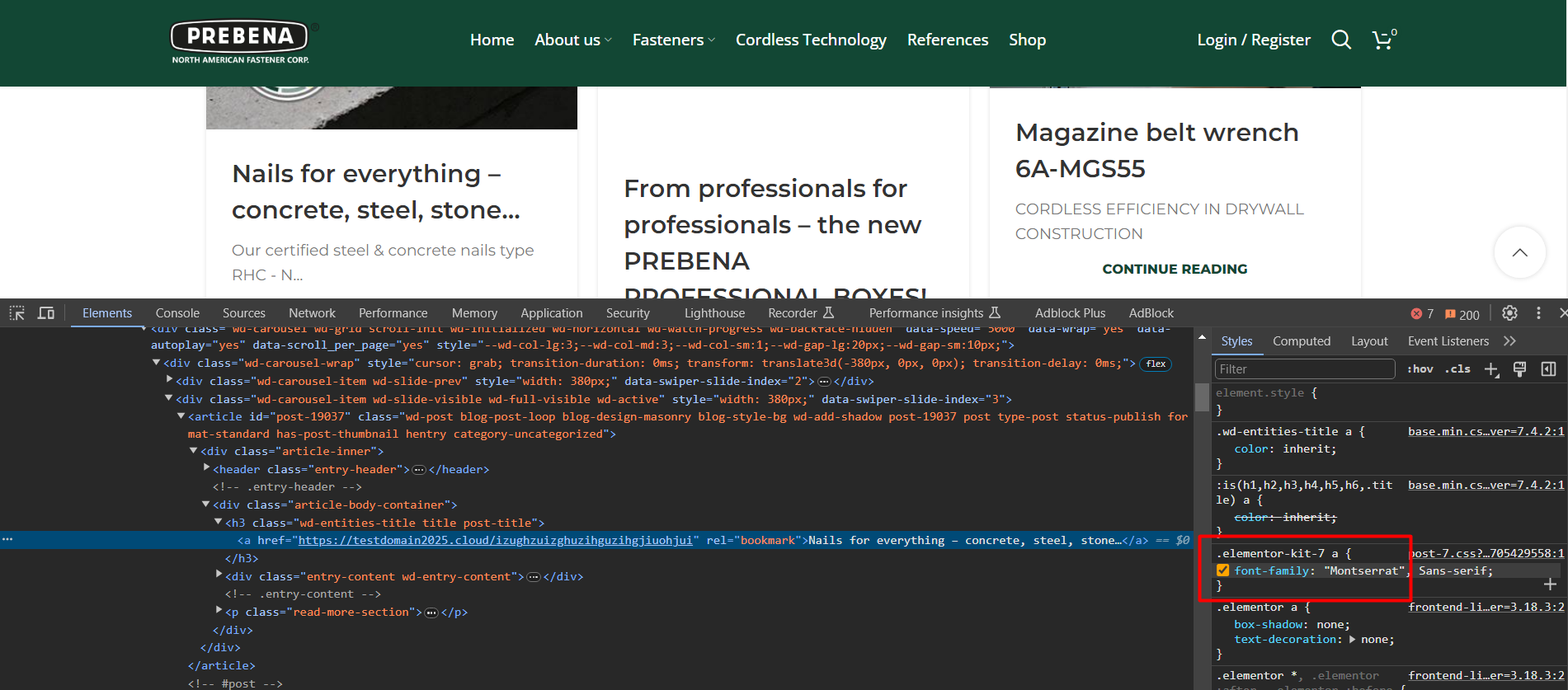Expand the header entry-header node

click(206, 467)
